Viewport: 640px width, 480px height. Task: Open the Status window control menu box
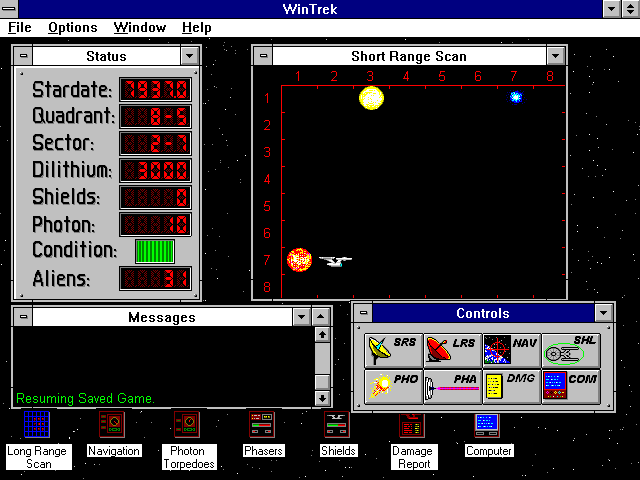point(23,56)
